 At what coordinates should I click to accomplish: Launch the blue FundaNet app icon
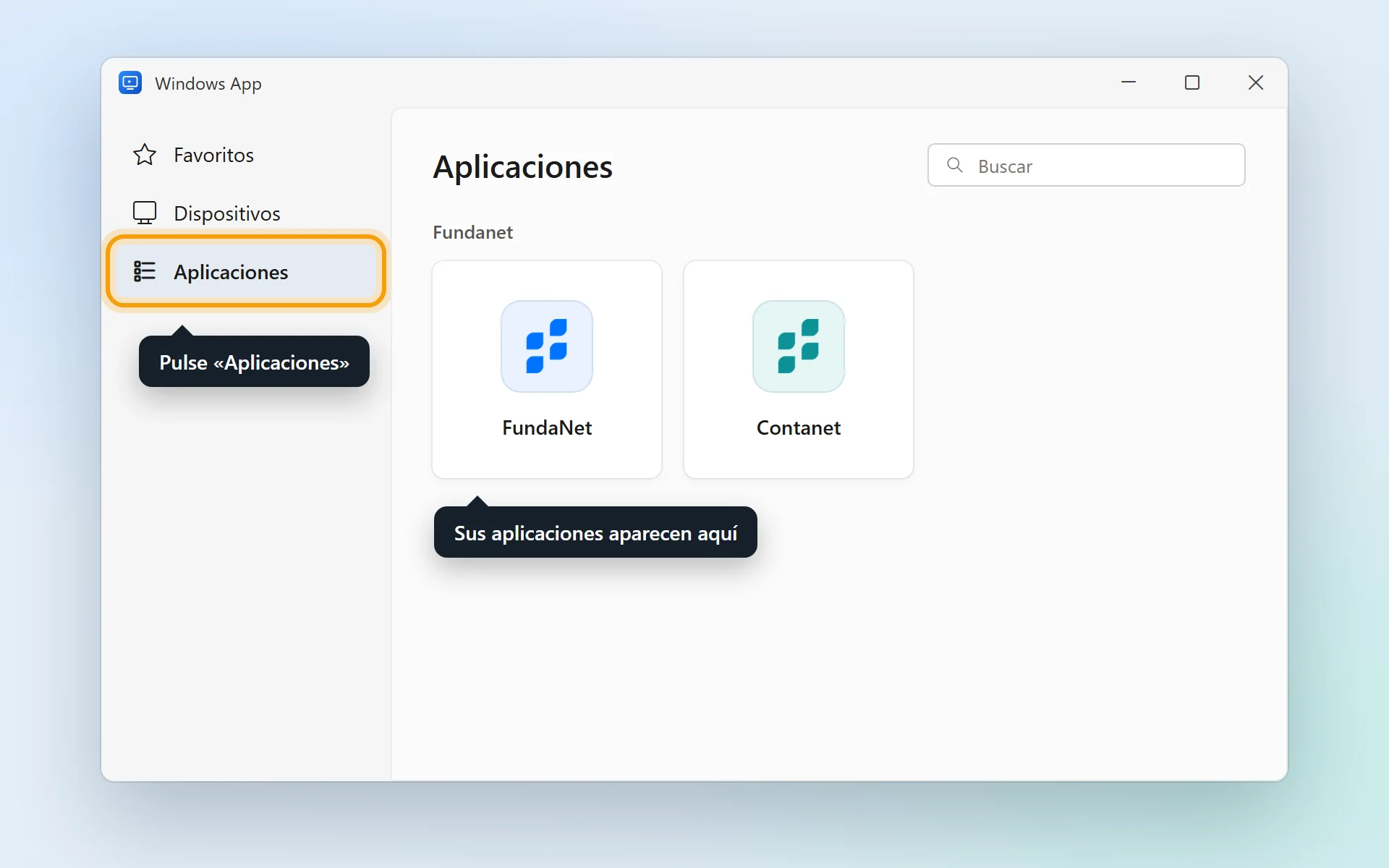[x=547, y=346]
